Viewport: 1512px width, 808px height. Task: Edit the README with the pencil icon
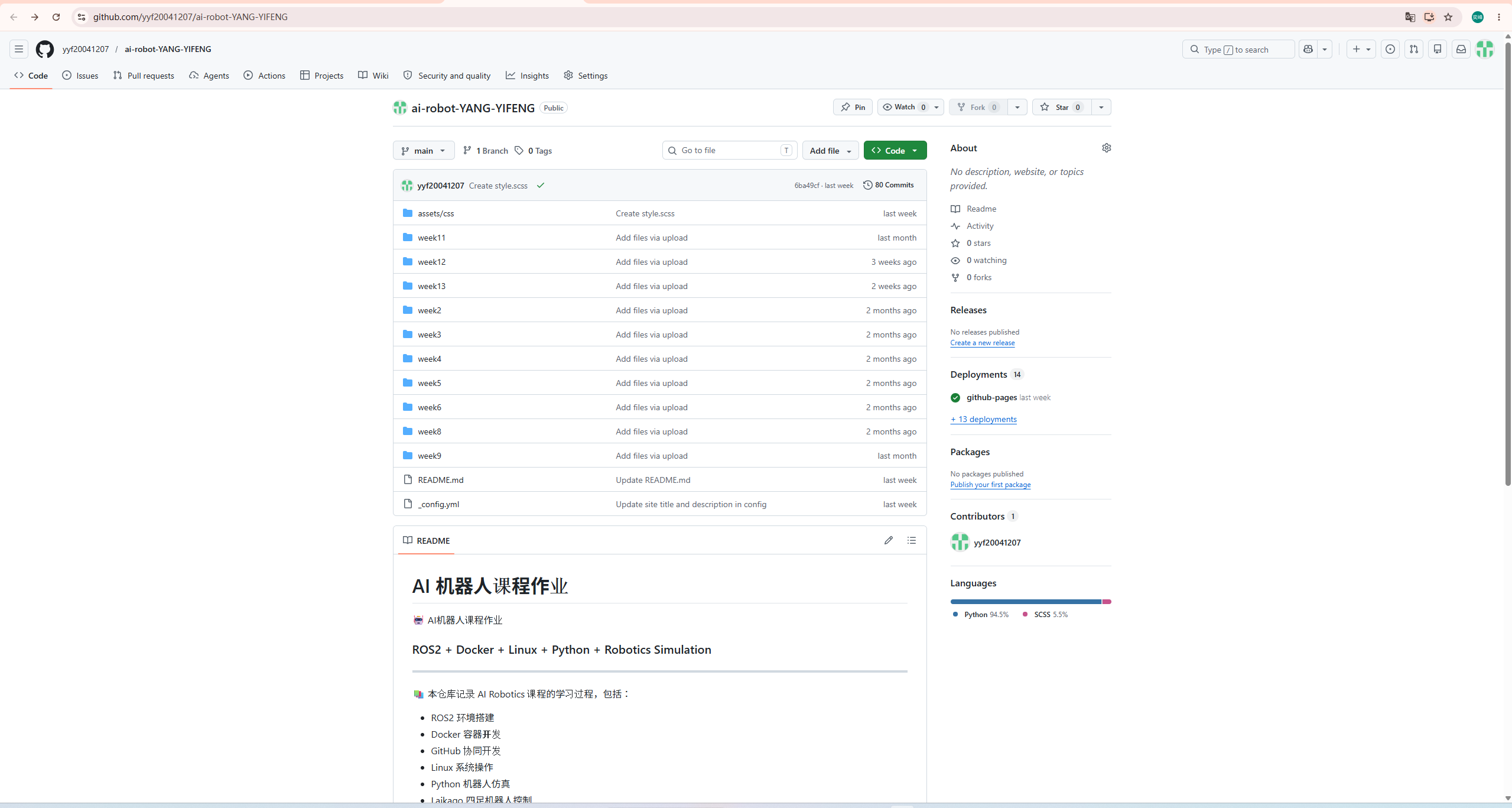coord(888,540)
